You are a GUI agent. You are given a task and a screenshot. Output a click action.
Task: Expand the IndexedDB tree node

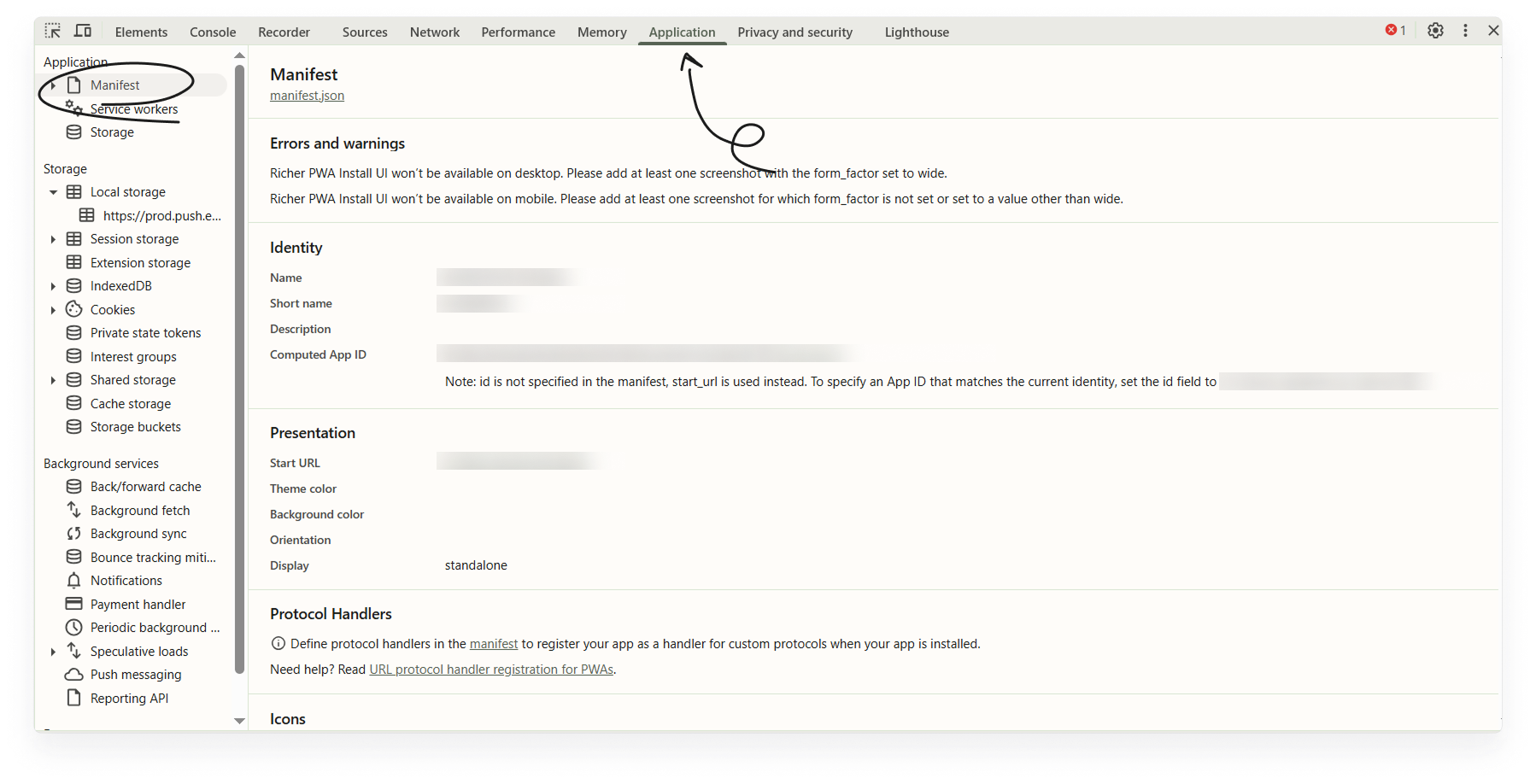[x=53, y=286]
